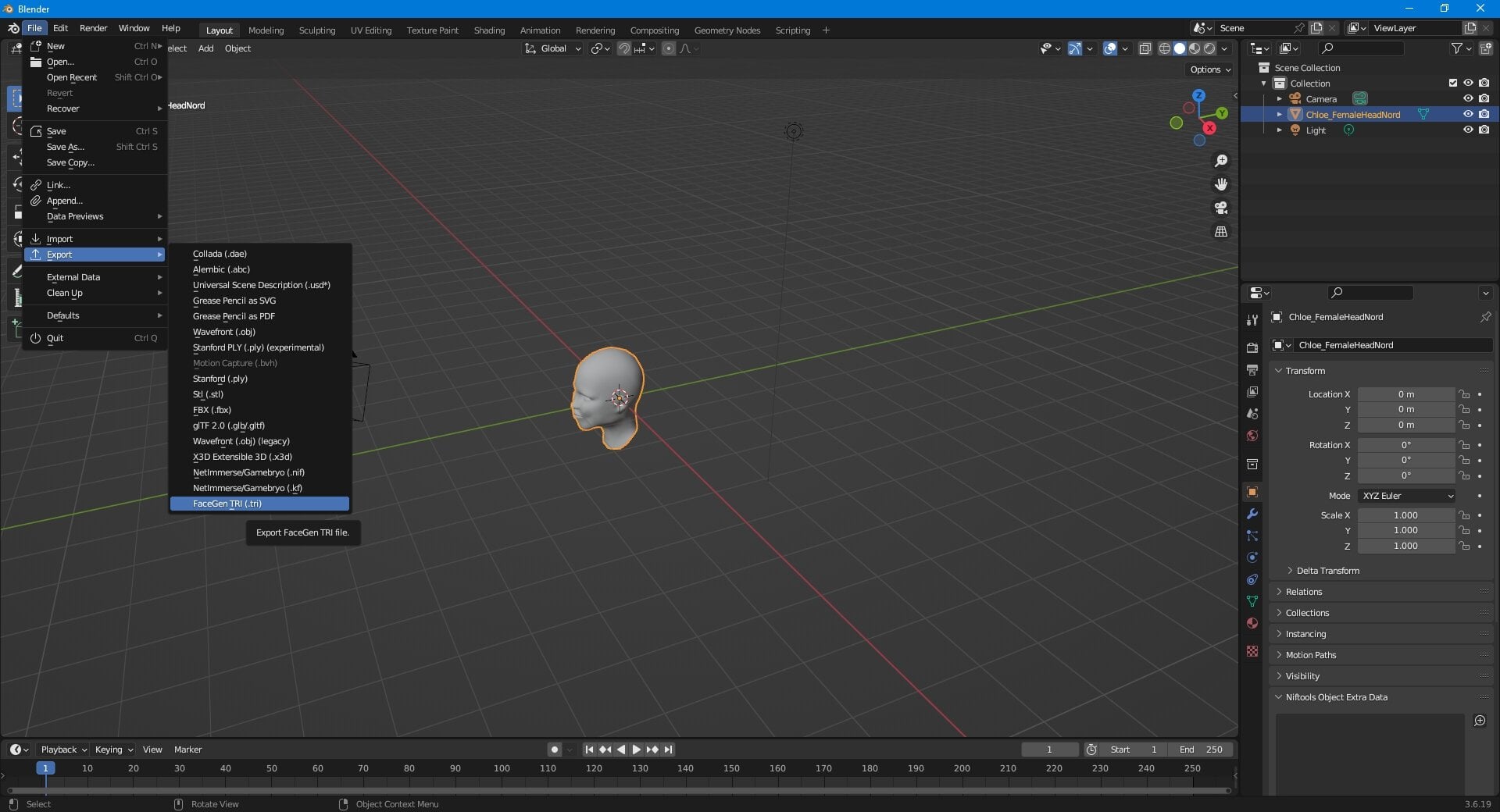Toggle X-ray display in viewport header
This screenshot has height=812, width=1500.
point(1145,48)
